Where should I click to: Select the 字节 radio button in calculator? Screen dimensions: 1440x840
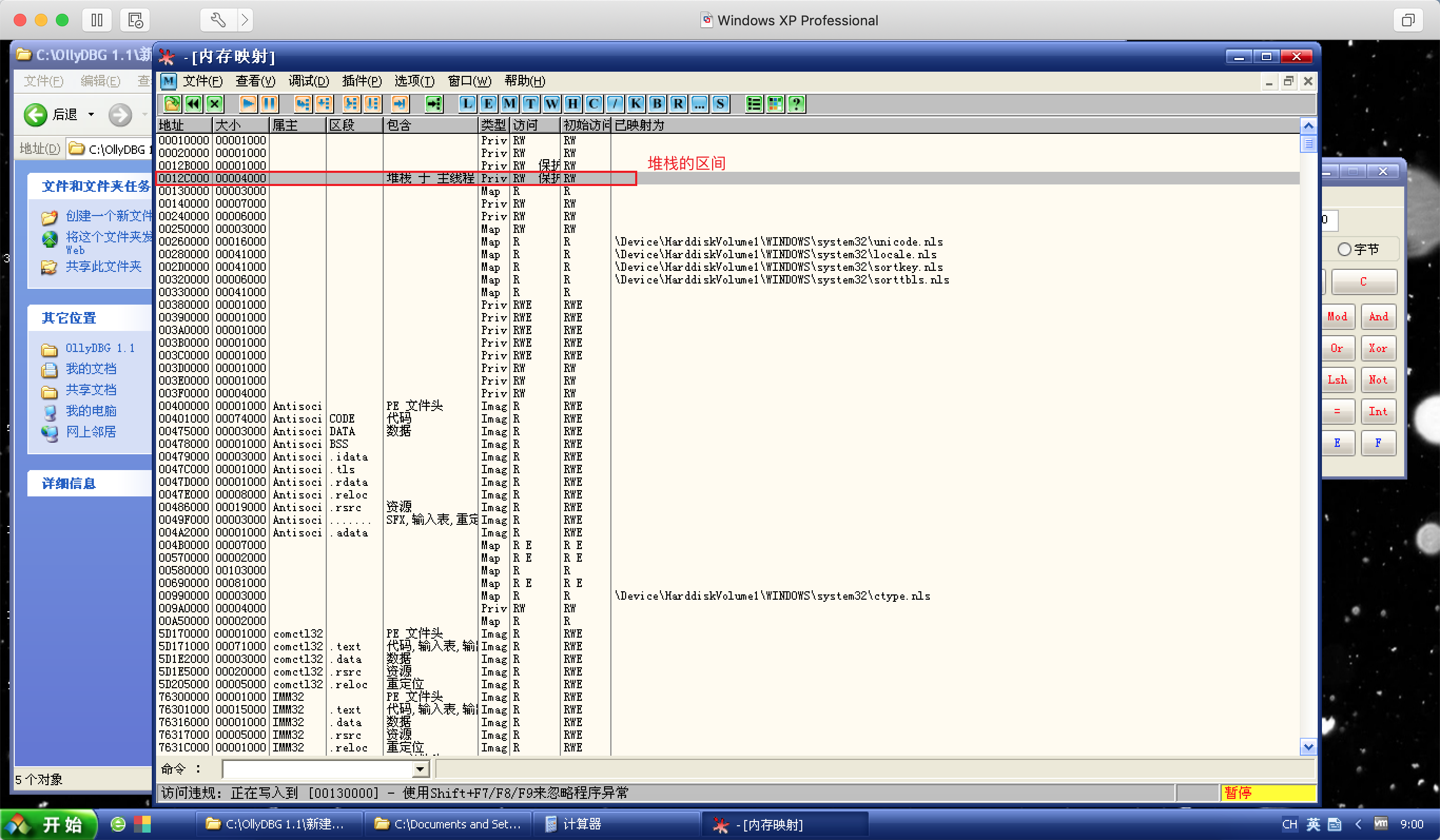(1344, 249)
